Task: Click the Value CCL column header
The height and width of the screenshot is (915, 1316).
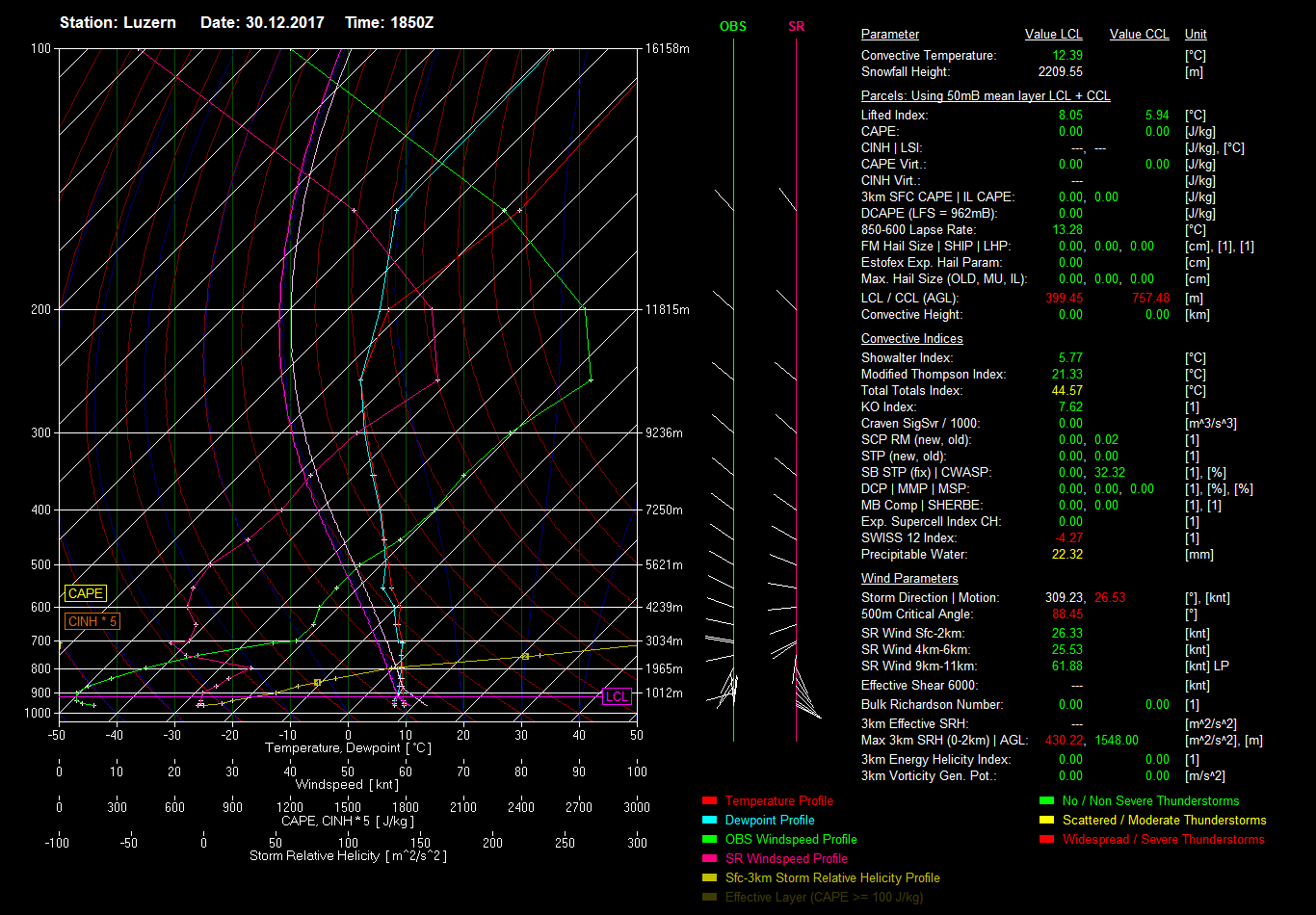Action: point(1139,35)
